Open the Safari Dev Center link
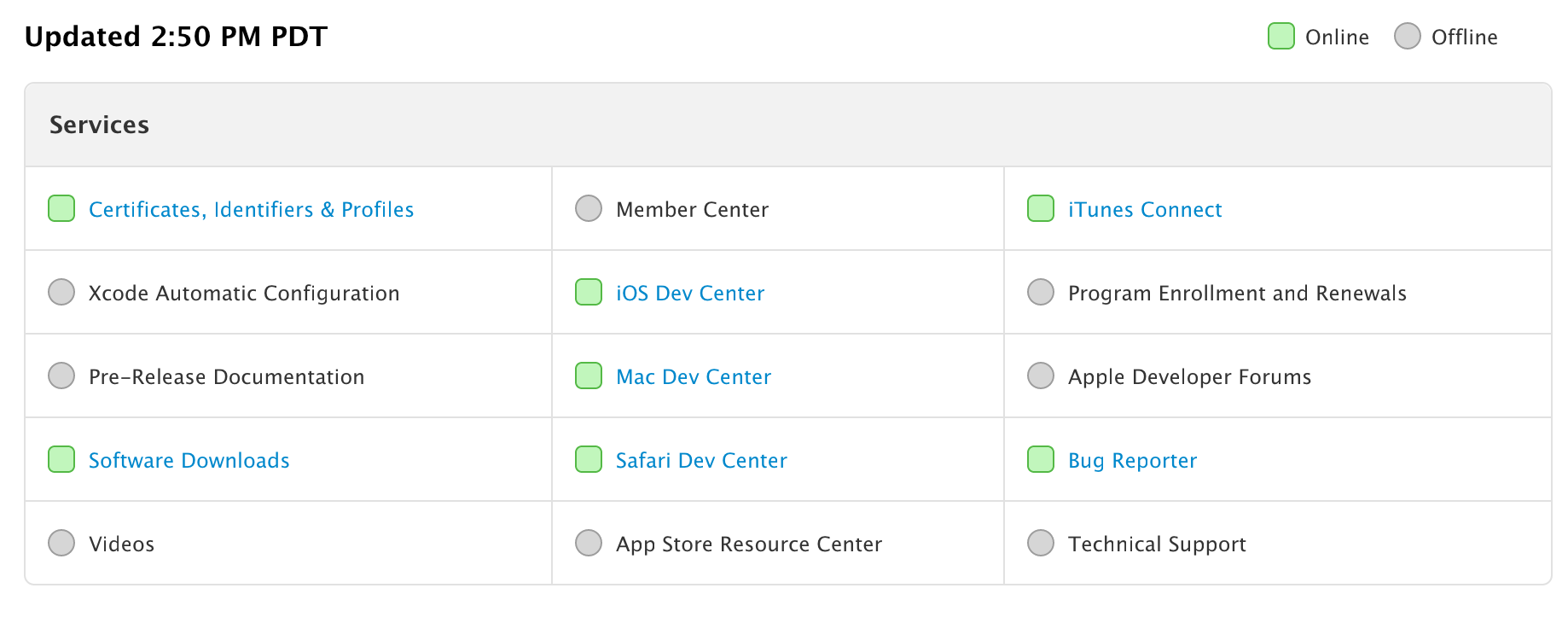The width and height of the screenshot is (1568, 623). click(700, 461)
